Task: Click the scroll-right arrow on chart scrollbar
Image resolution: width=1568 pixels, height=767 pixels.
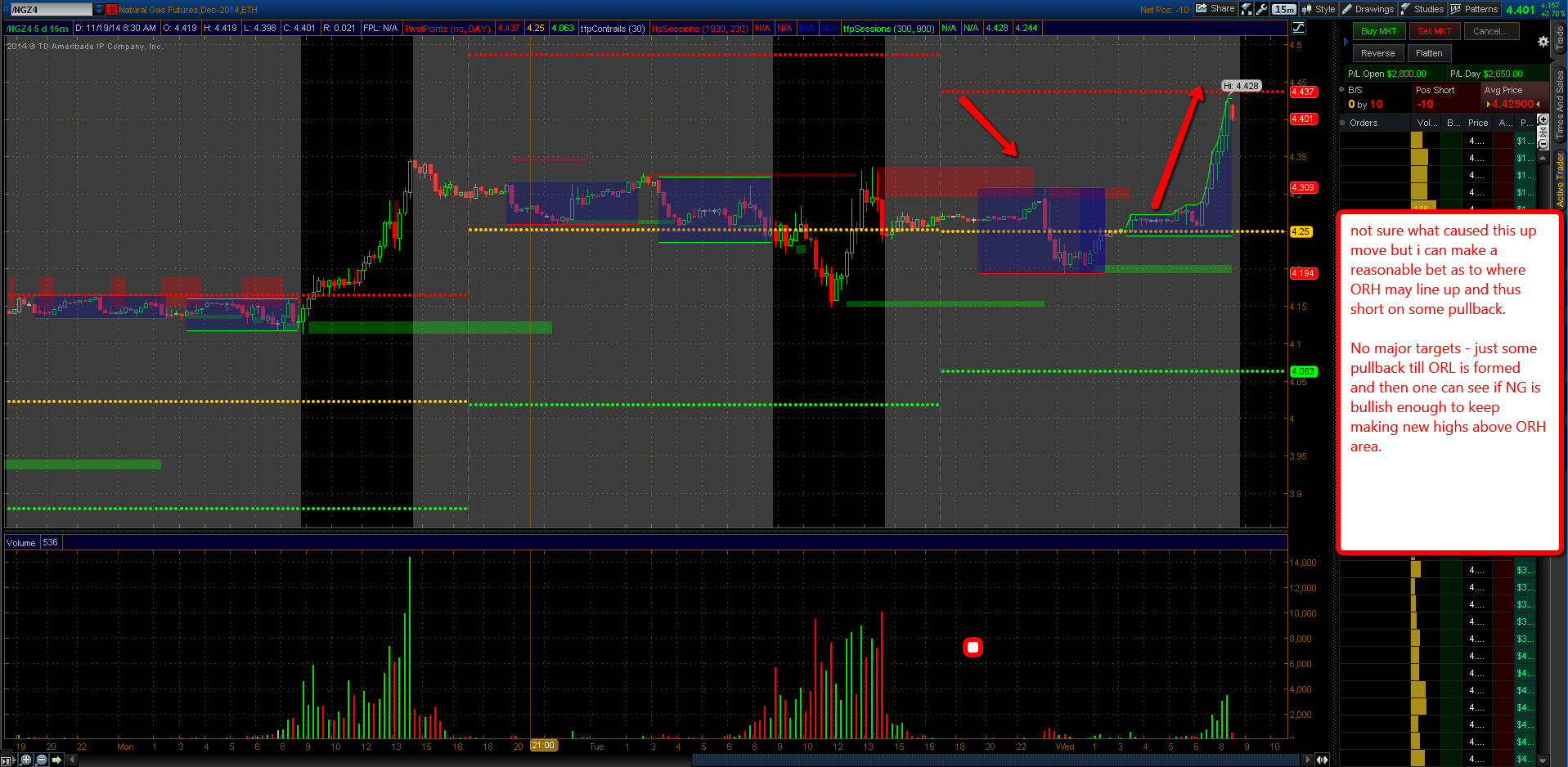Action: pos(1307,760)
